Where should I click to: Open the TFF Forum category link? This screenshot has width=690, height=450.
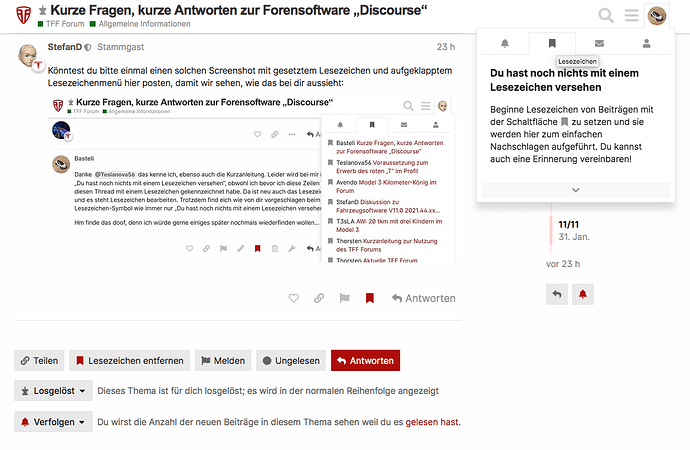(x=61, y=24)
